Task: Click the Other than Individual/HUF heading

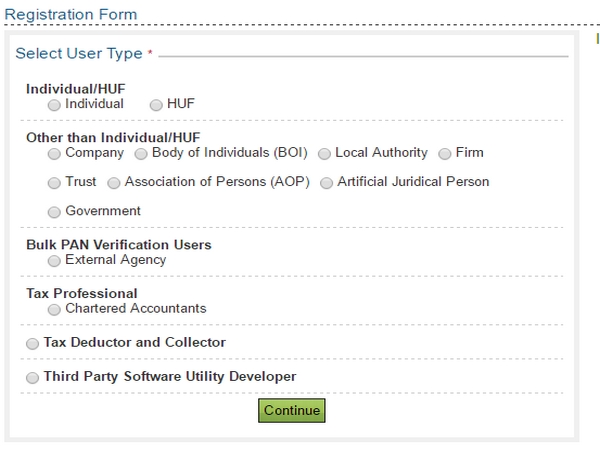Action: (113, 138)
